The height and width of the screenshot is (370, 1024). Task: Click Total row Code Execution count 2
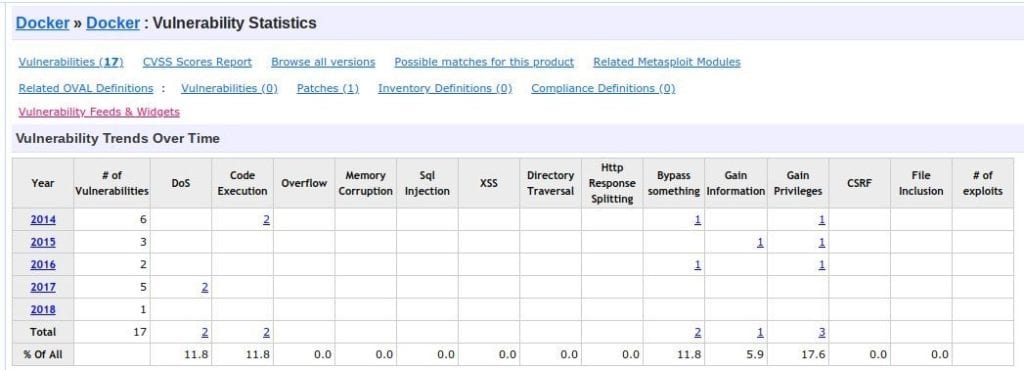[x=266, y=332]
